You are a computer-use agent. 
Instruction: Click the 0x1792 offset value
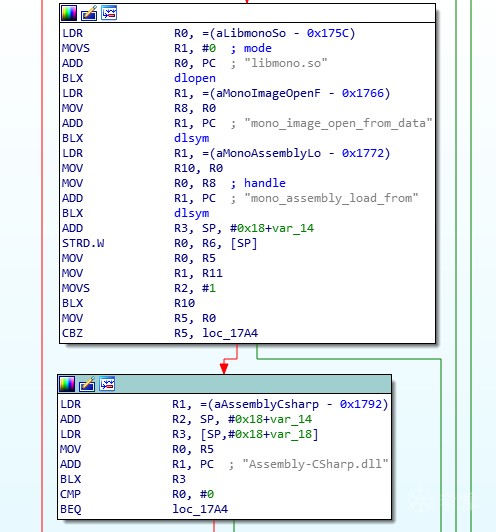point(361,404)
